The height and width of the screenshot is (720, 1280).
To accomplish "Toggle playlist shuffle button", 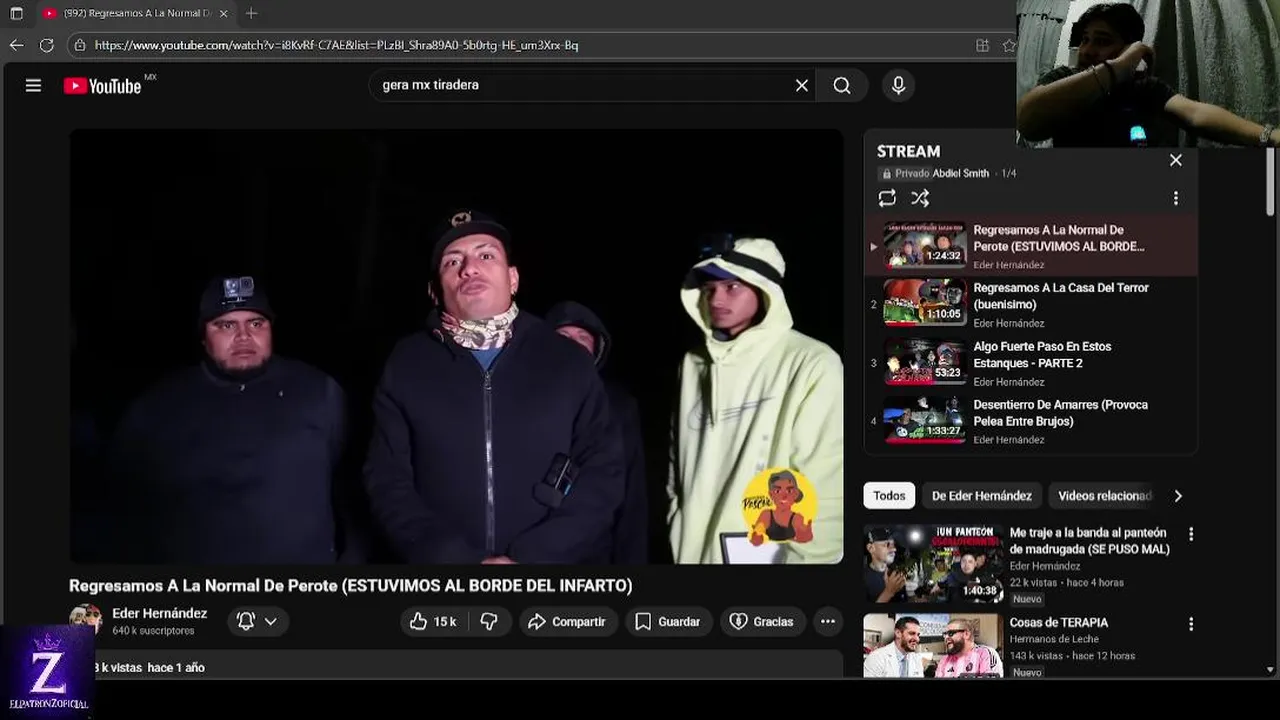I will point(920,198).
